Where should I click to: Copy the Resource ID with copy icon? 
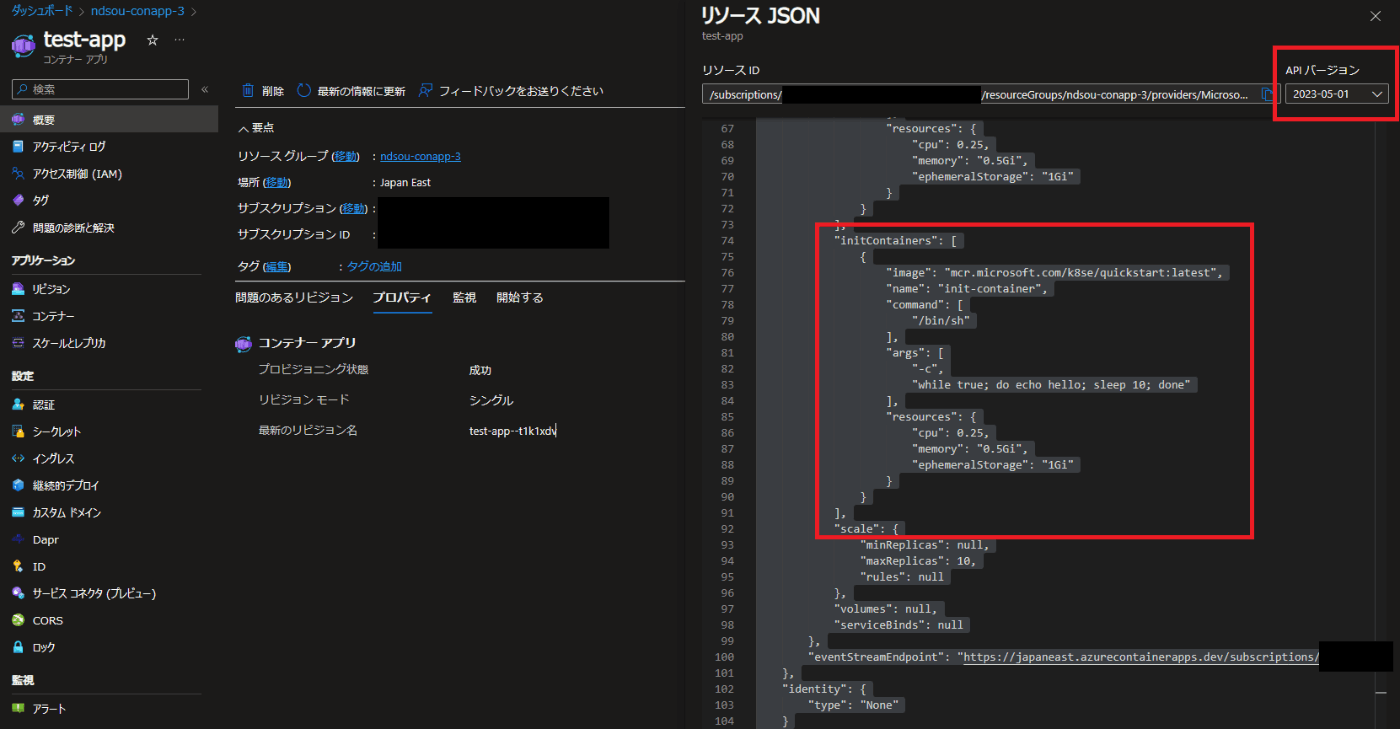[1268, 95]
